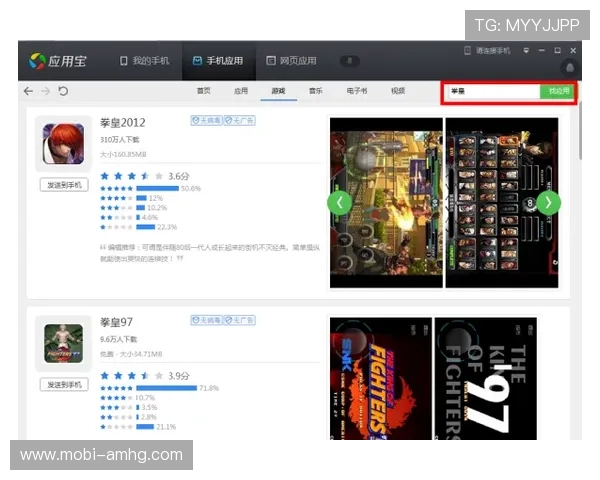The height and width of the screenshot is (480, 600).
Task: Select the 电子书 category
Action: click(357, 91)
